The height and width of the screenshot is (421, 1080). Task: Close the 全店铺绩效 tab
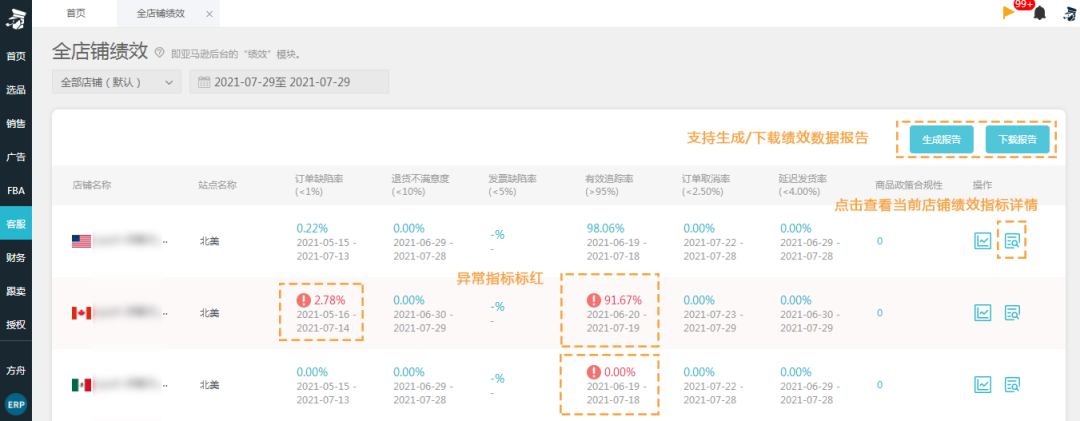209,14
